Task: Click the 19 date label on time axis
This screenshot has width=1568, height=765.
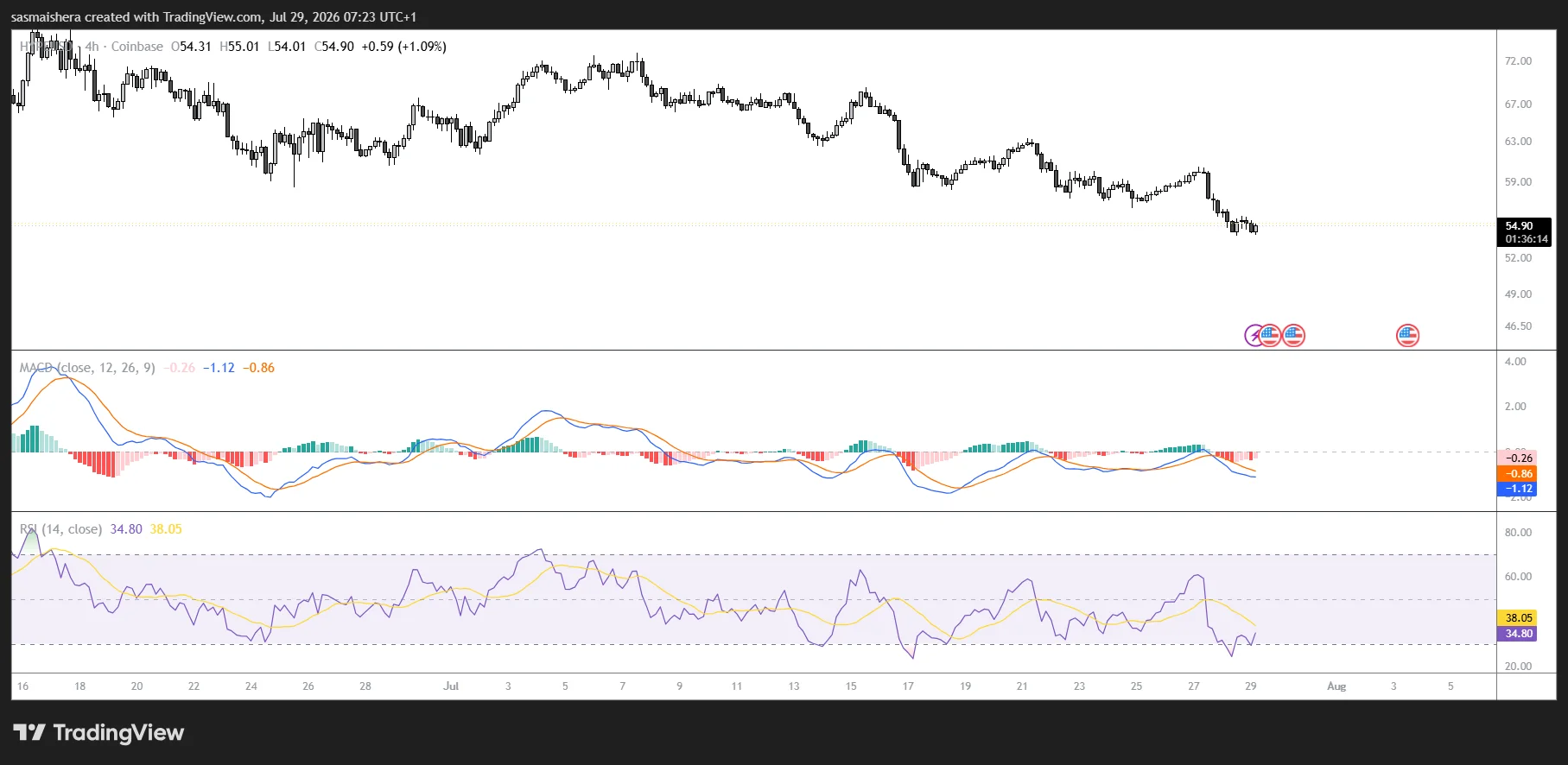Action: (x=965, y=686)
